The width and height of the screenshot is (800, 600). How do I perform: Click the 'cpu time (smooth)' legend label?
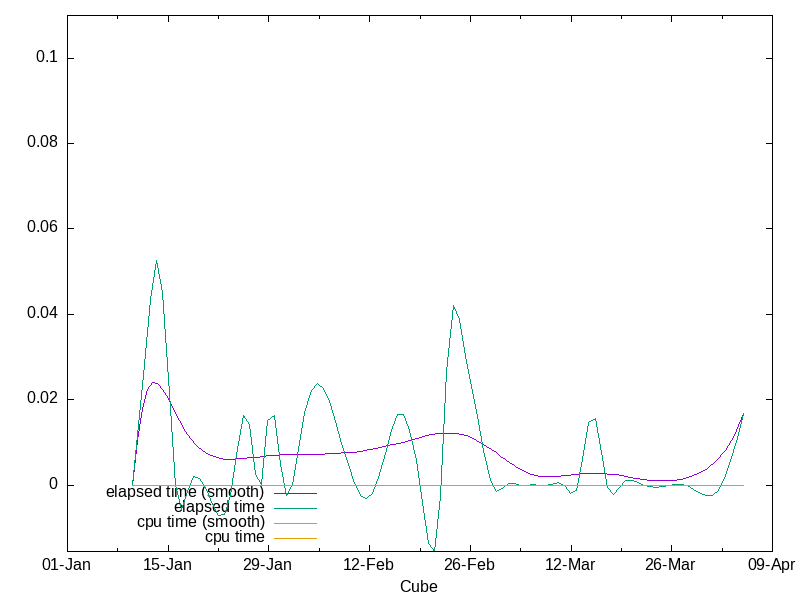point(201,522)
